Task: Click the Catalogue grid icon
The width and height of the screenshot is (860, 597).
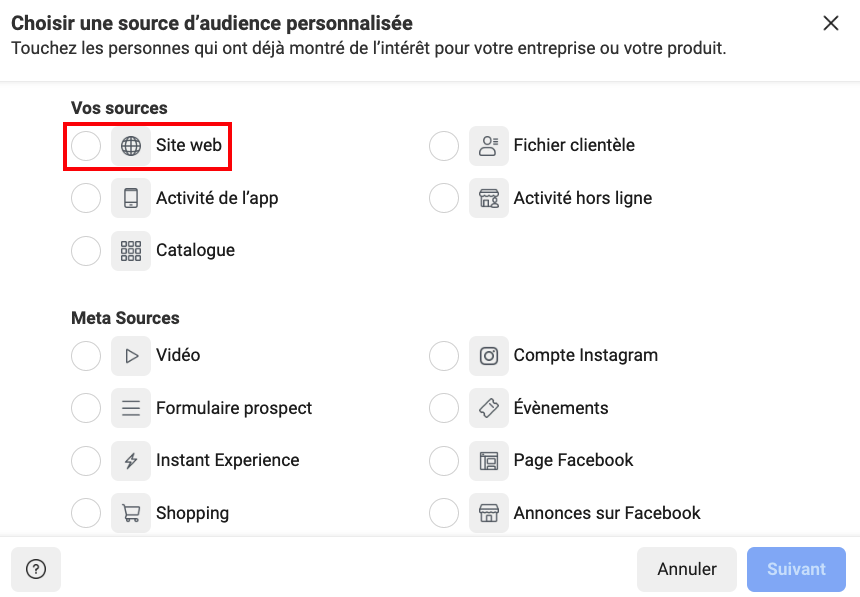Action: coord(131,251)
